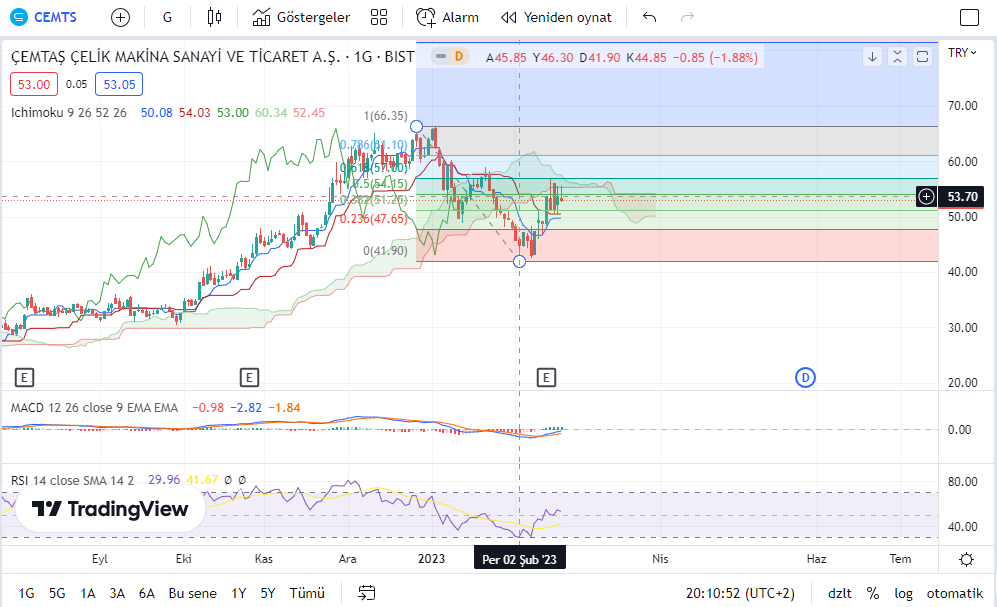997x607 pixels.
Task: Toggle dzlt adjusted data
Action: [x=839, y=593]
